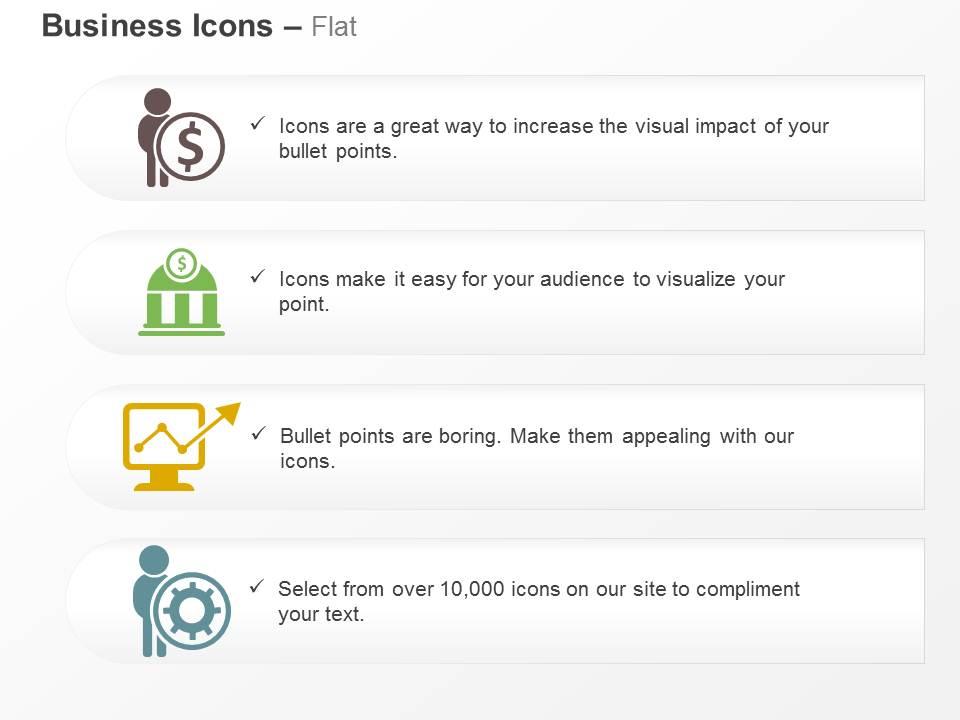Select the green bank building icon
The image size is (960, 720).
[181, 292]
